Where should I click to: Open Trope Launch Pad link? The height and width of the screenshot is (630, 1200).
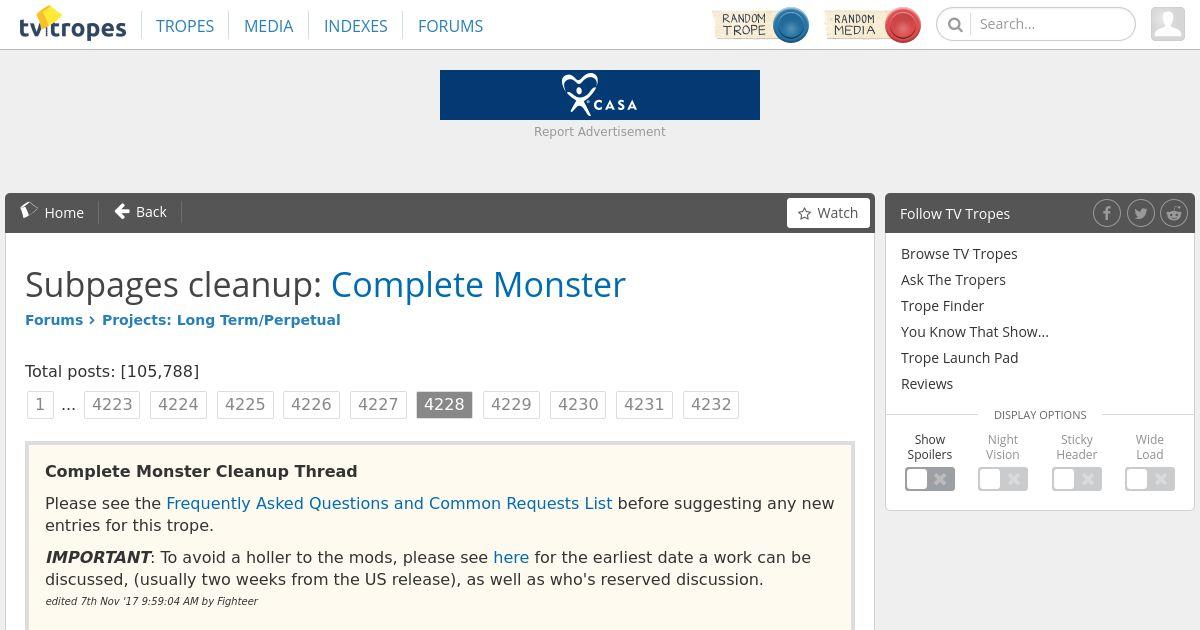click(959, 358)
